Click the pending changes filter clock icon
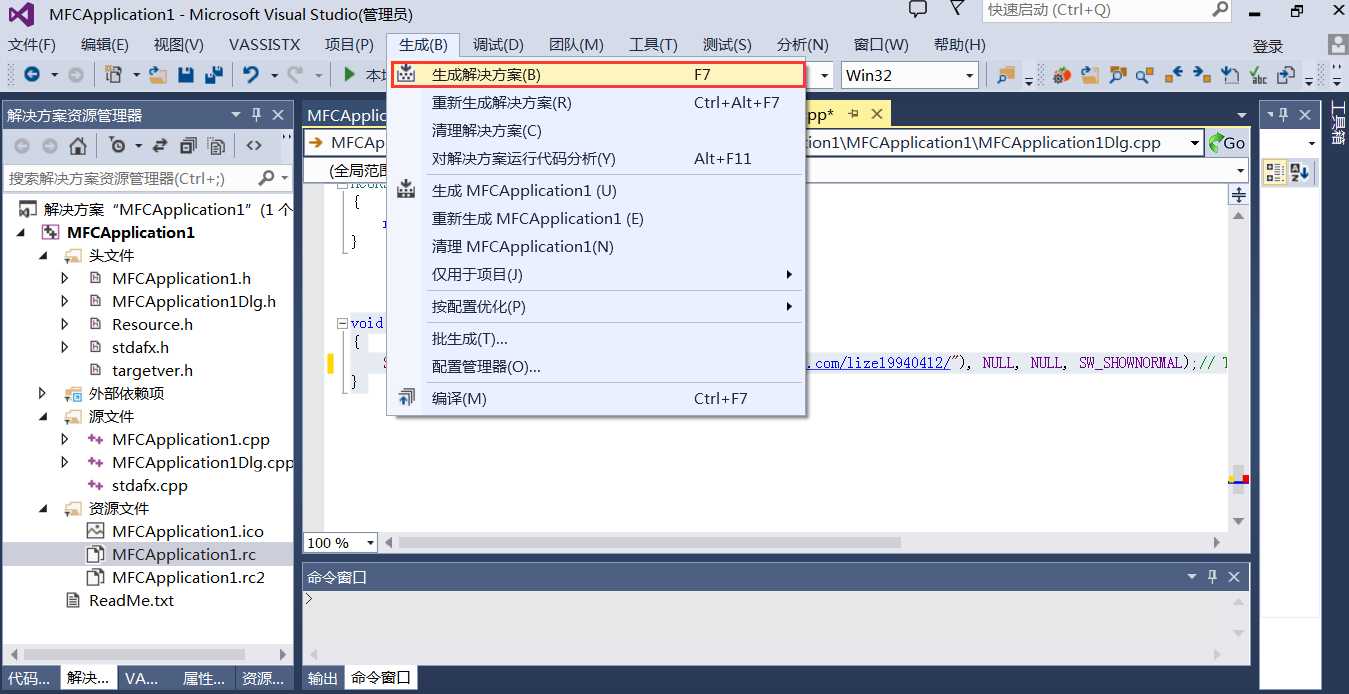The image size is (1349, 694). pyautogui.click(x=118, y=146)
